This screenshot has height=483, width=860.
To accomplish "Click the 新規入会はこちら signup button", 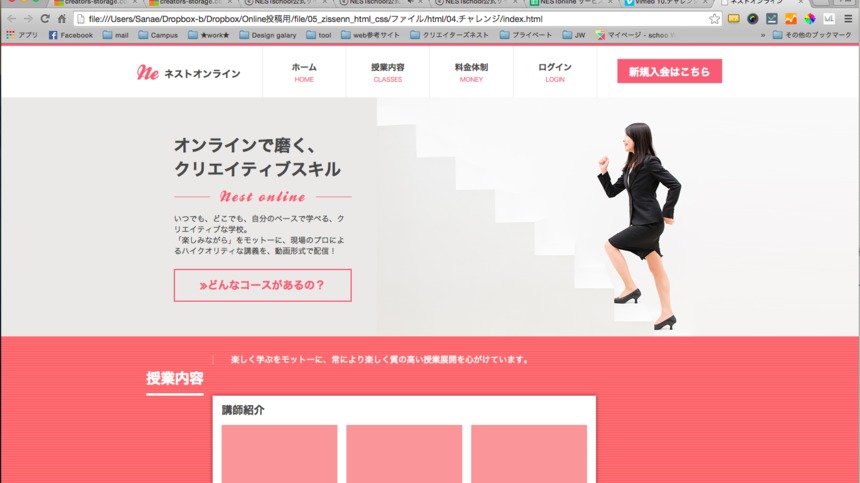I will coord(669,71).
